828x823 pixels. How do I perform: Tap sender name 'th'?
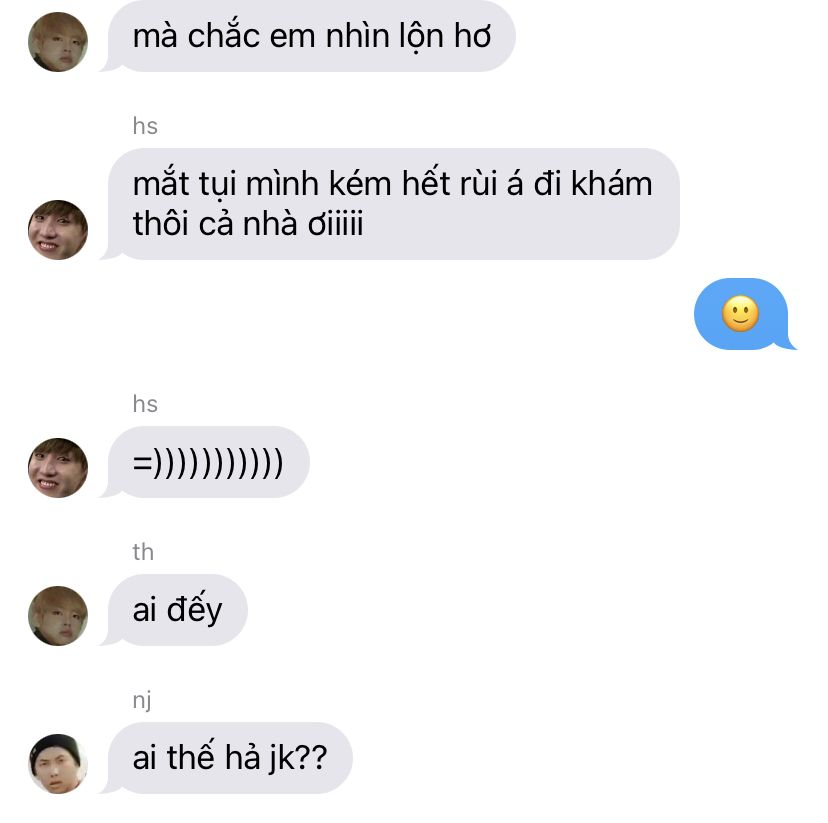pos(143,552)
